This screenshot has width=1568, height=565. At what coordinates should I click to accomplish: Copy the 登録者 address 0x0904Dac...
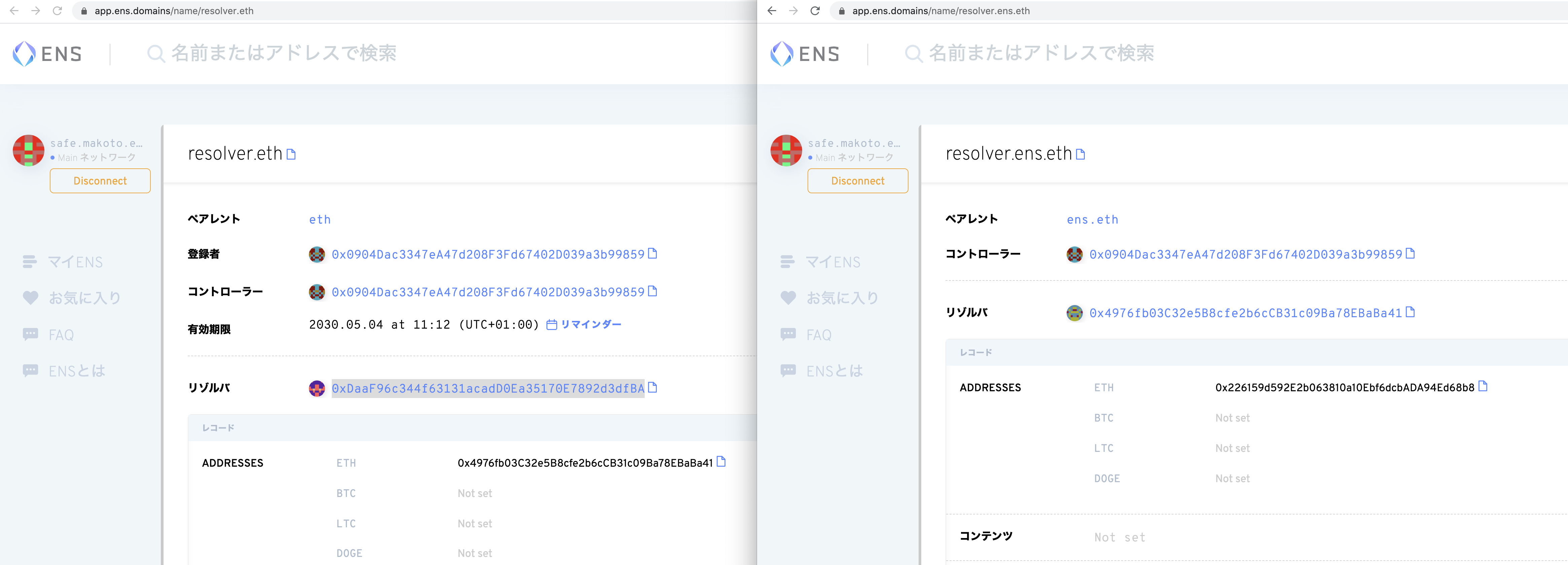pos(652,255)
